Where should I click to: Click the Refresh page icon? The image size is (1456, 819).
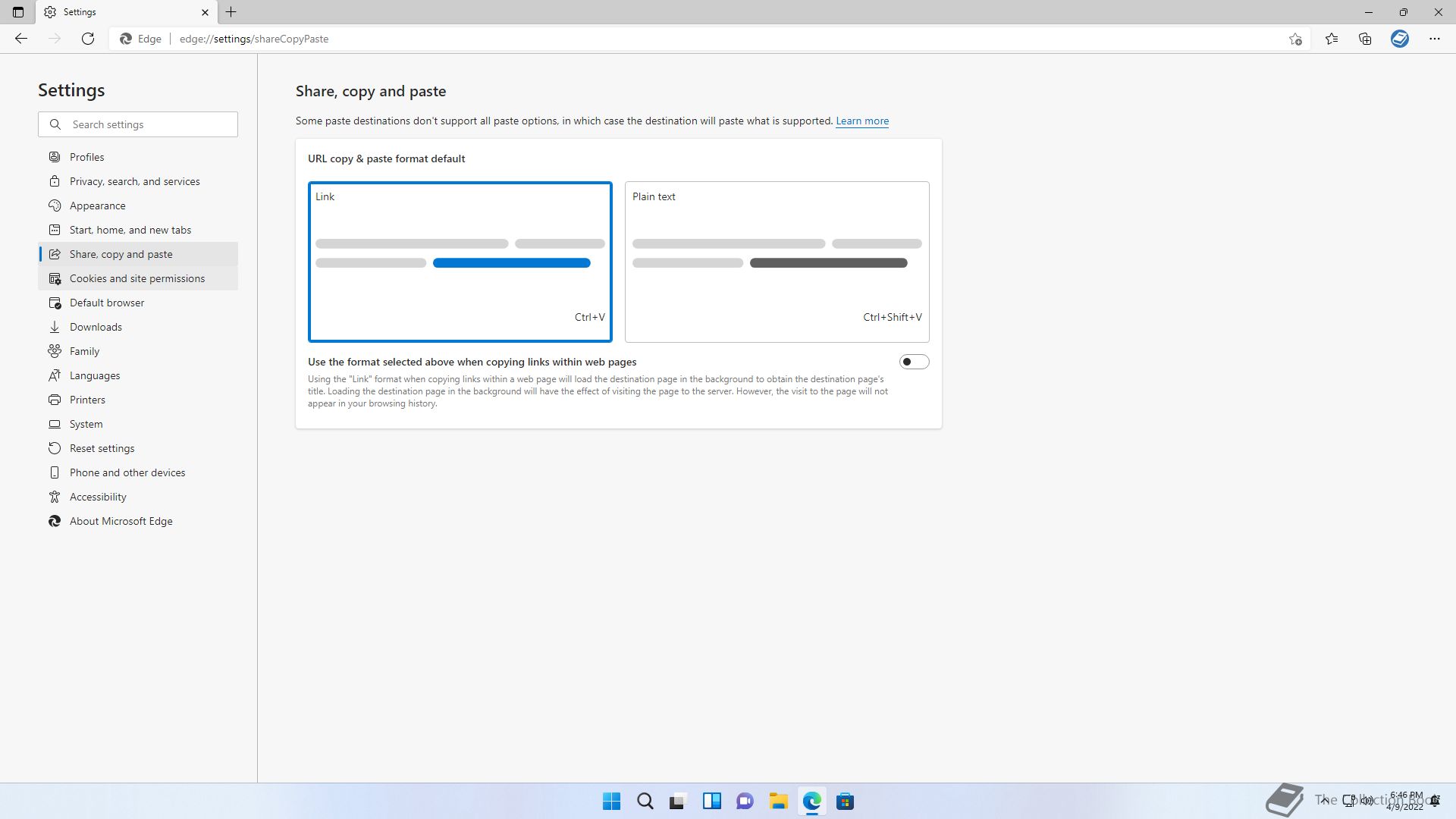pos(88,39)
